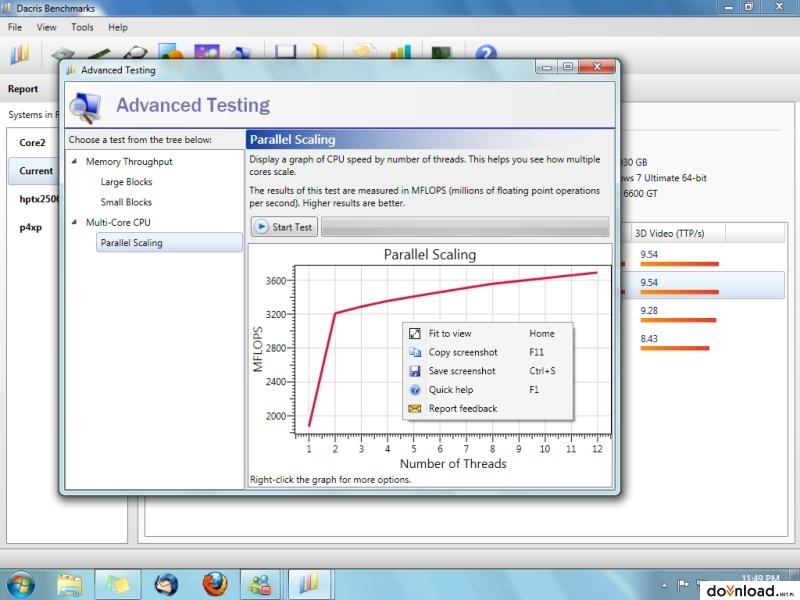
Task: Open the Tools menu
Action: point(82,27)
